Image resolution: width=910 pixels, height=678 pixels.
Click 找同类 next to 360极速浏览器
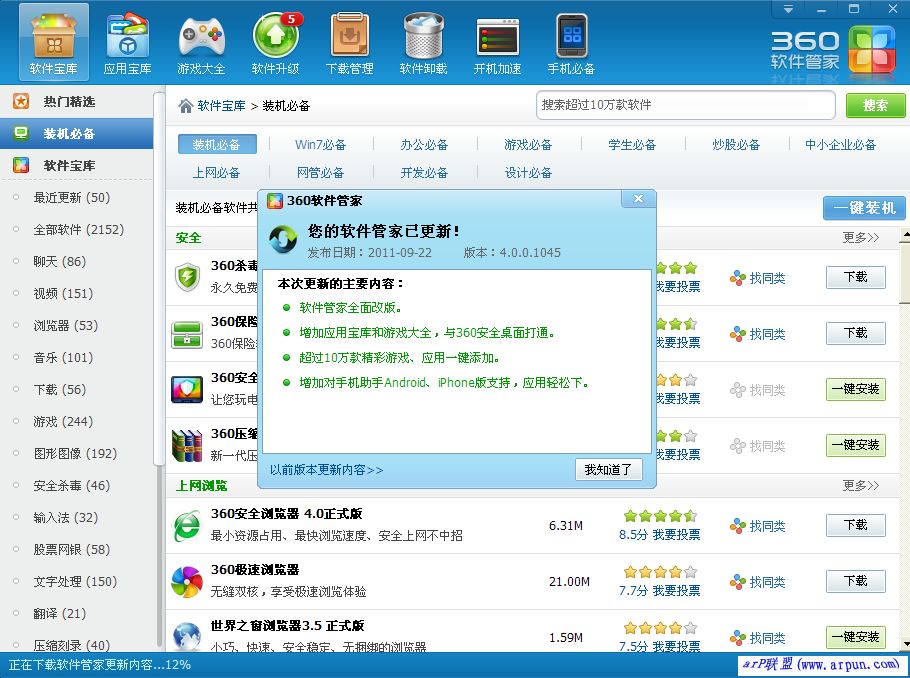(767, 581)
